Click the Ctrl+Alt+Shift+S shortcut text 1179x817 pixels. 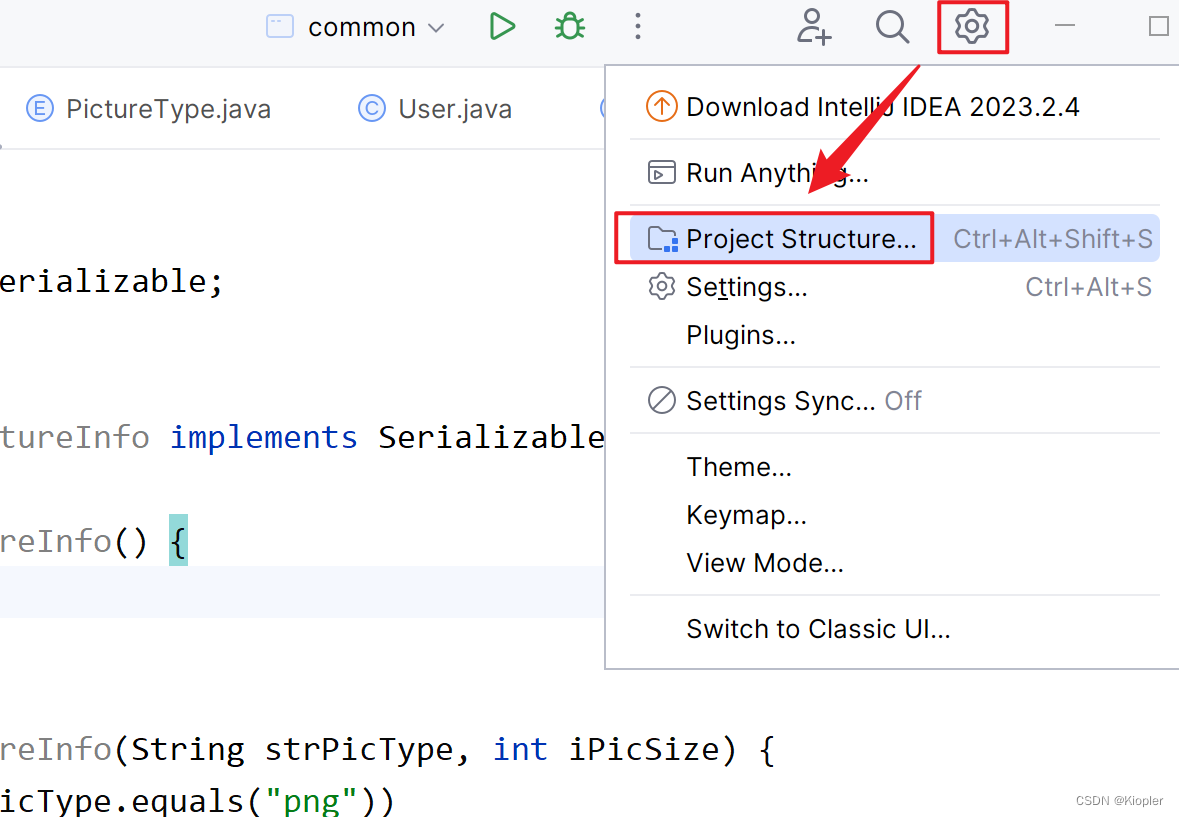click(1053, 239)
